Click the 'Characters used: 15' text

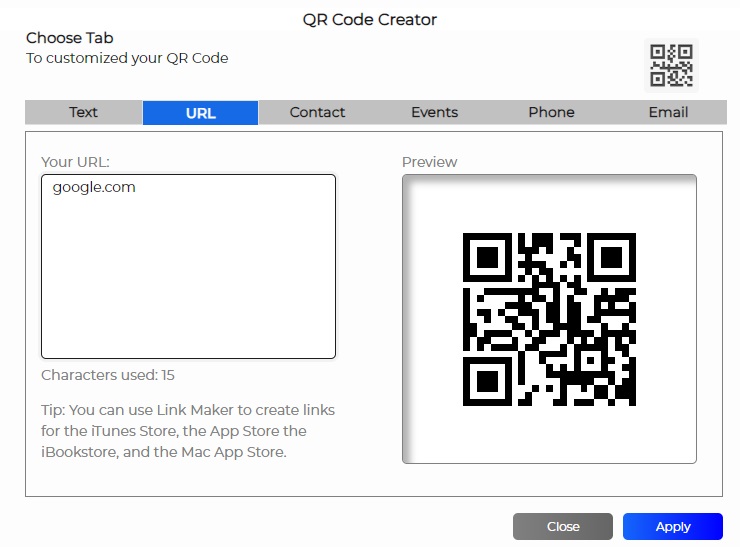coord(108,375)
